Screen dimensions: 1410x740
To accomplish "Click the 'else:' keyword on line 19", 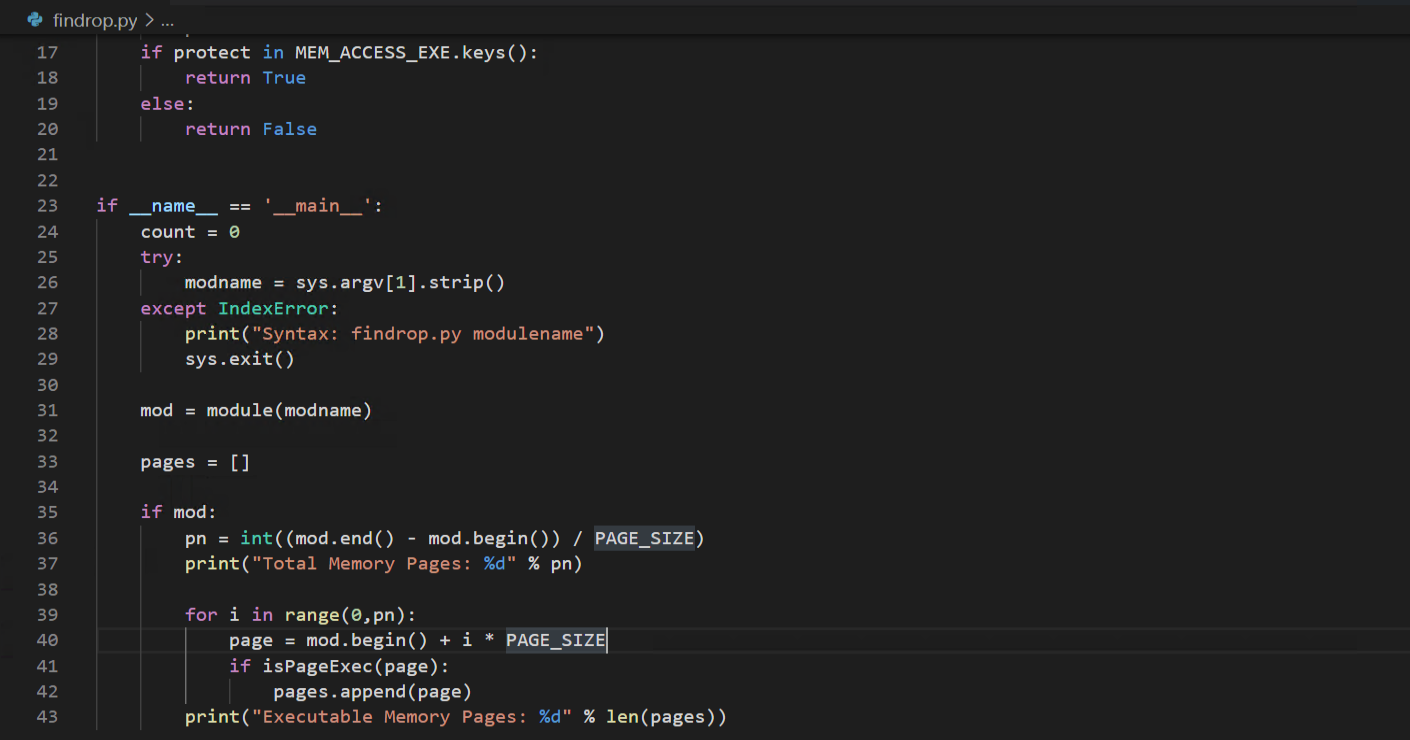I will [x=168, y=104].
